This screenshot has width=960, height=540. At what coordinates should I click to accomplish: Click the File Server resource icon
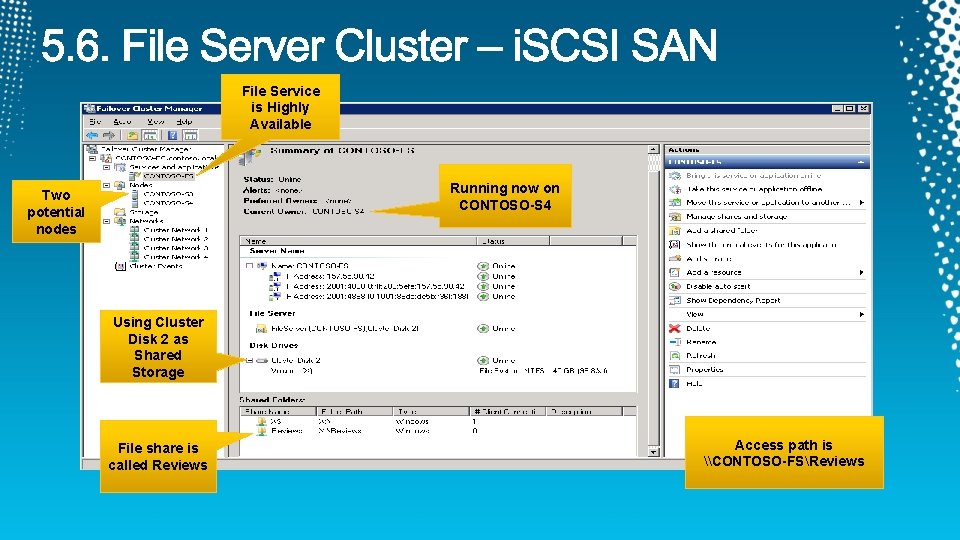(x=261, y=329)
